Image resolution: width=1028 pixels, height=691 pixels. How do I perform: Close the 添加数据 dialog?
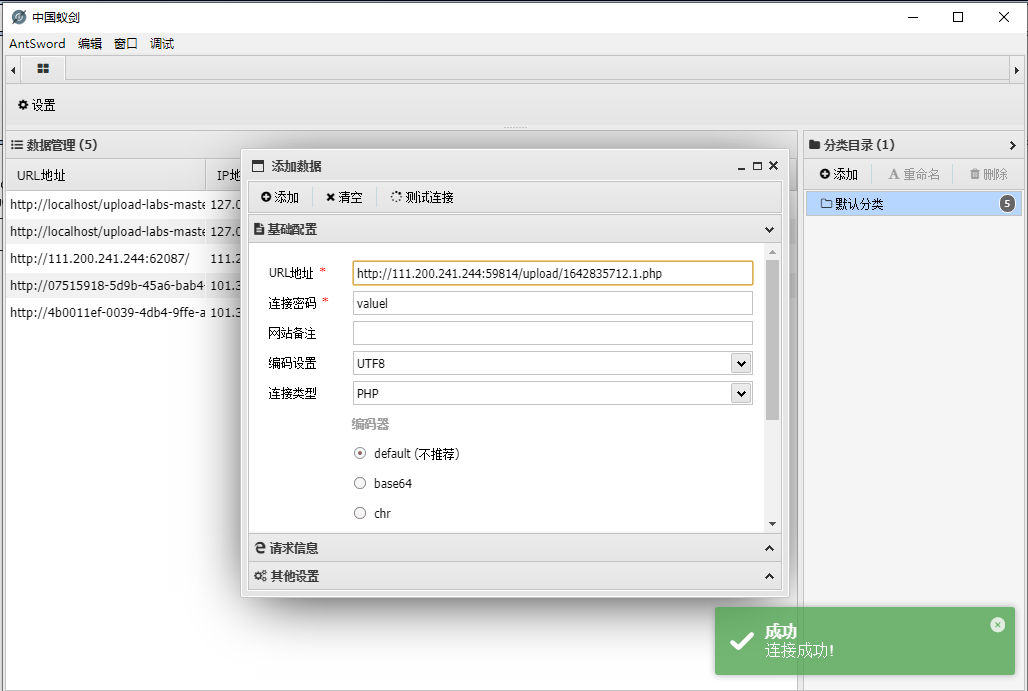(774, 166)
